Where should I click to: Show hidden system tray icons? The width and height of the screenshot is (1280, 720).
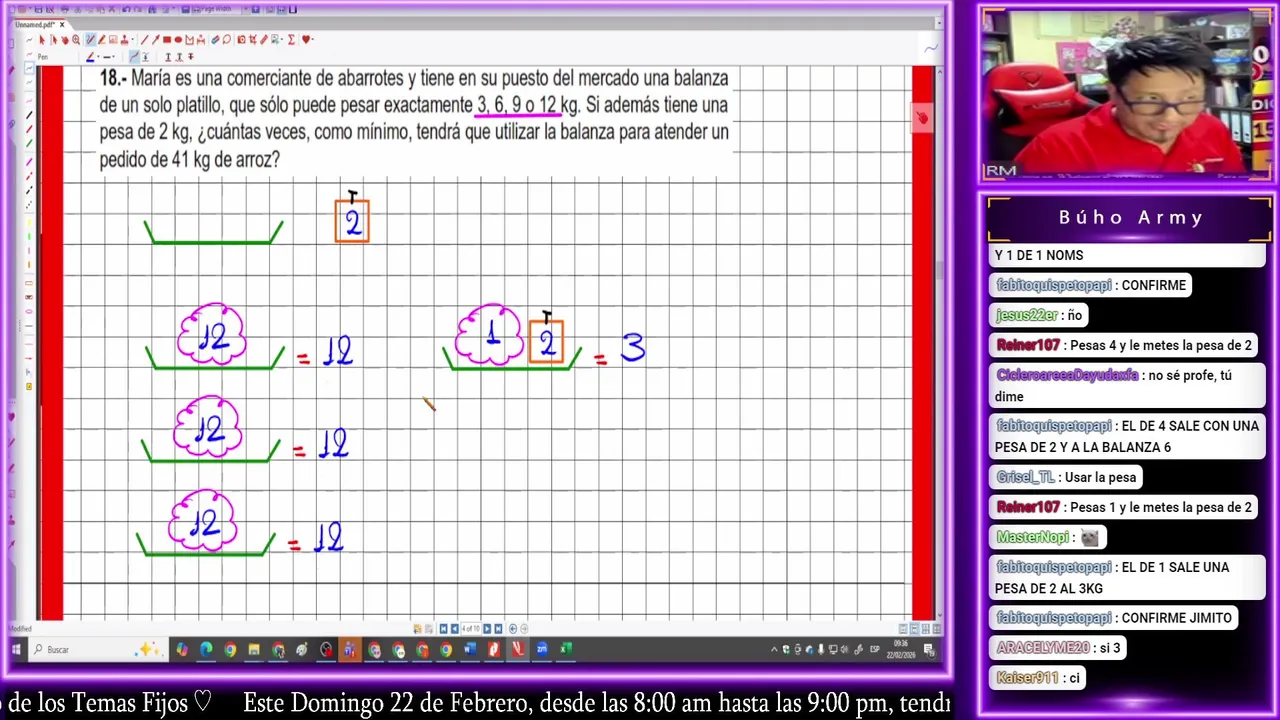coord(774,650)
